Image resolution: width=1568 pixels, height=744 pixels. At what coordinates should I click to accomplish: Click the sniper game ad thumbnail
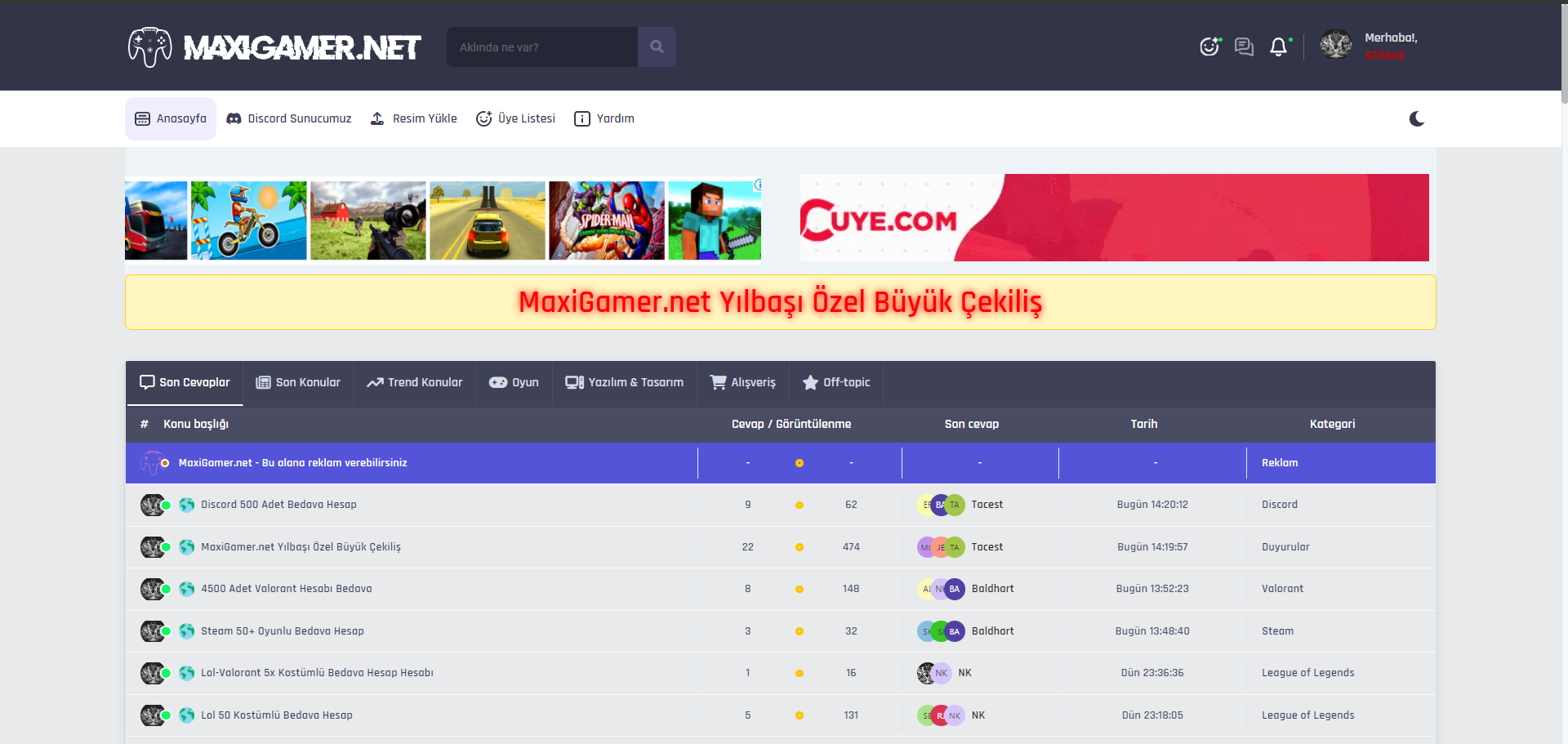(368, 221)
